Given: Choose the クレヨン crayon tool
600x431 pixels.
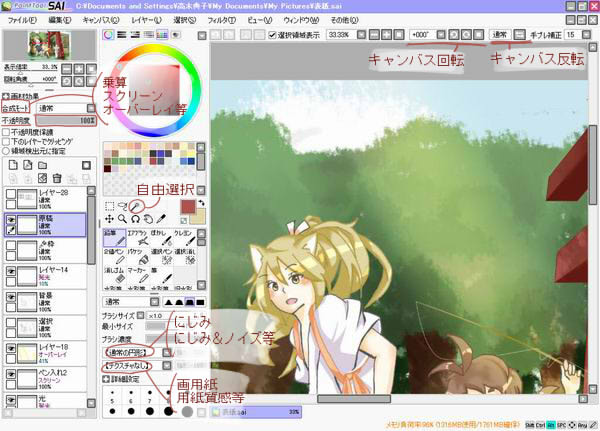Looking at the screenshot, I should [184, 238].
